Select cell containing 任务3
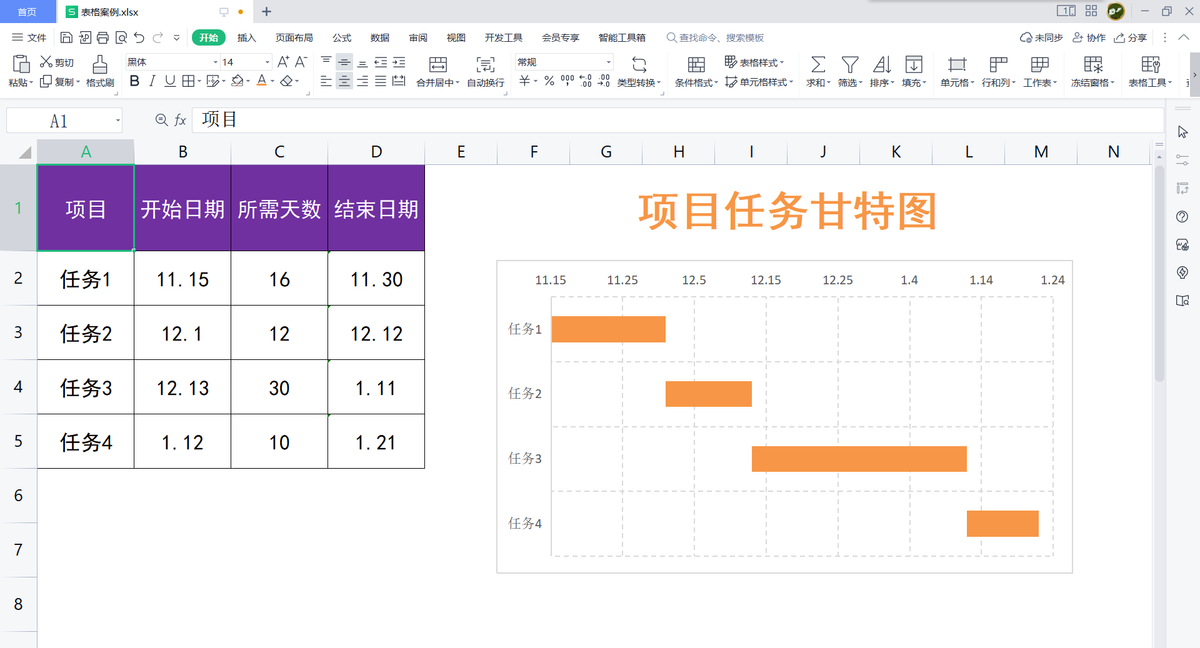1200x648 pixels. (x=85, y=388)
